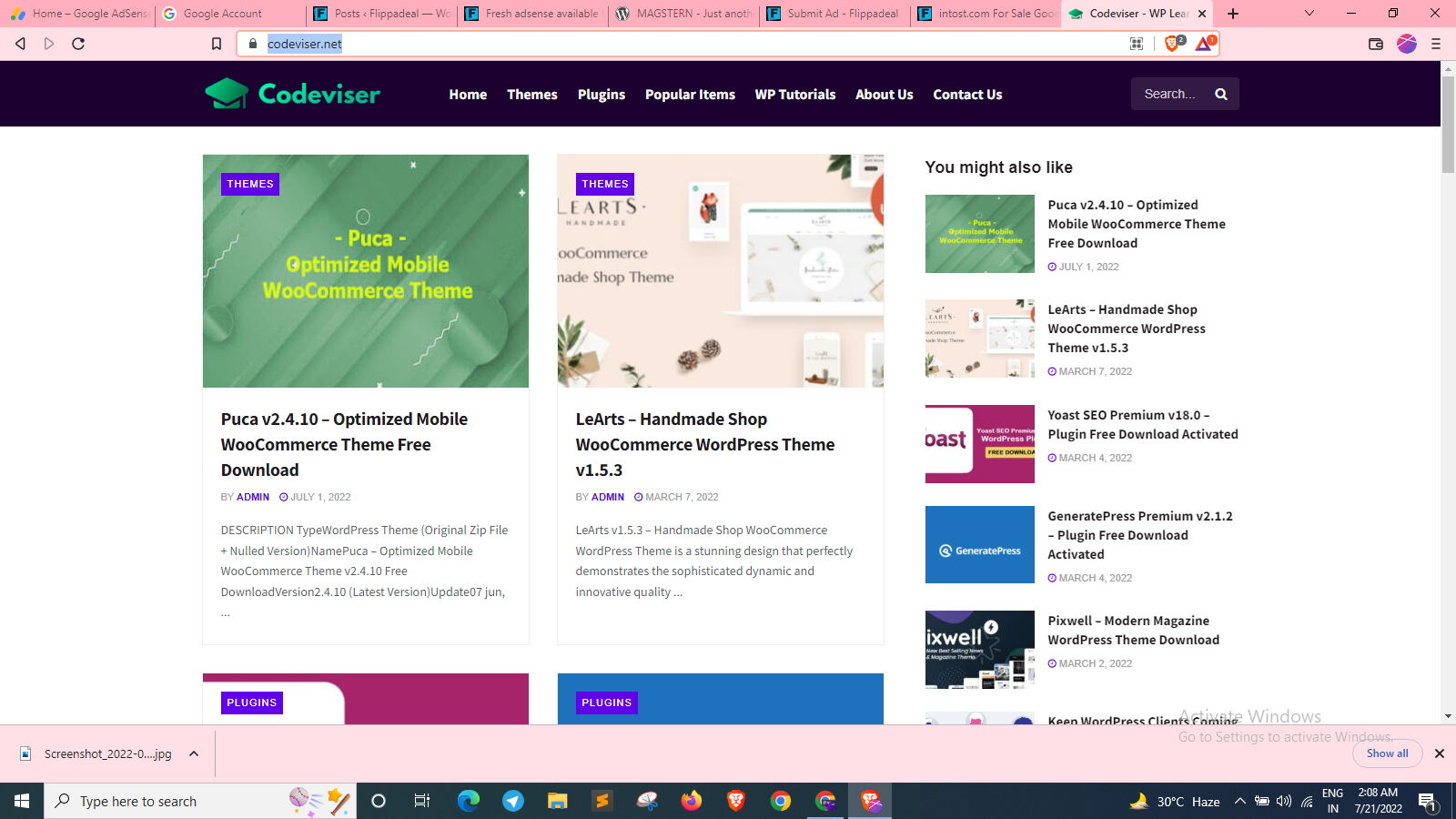Screen dimensions: 1456x819
Task: Click PLUGINS badge on the blue card
Action: [607, 703]
